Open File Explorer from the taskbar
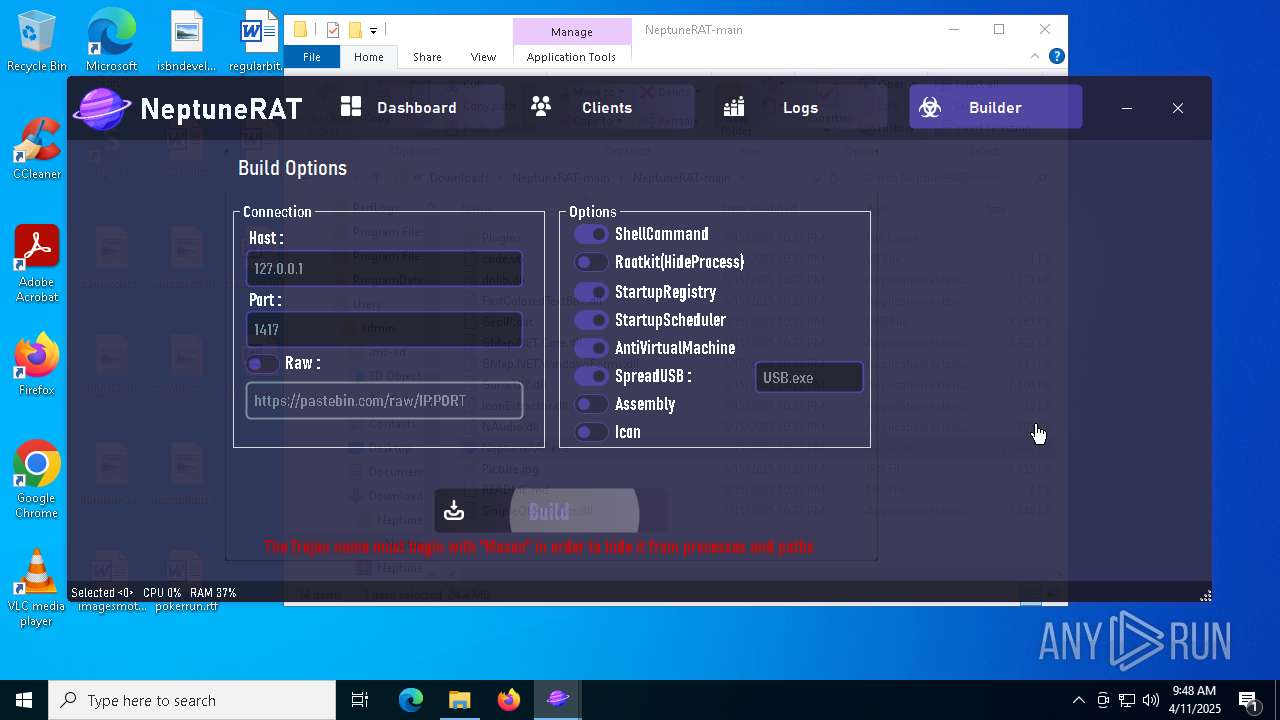This screenshot has height=720, width=1280. (459, 700)
